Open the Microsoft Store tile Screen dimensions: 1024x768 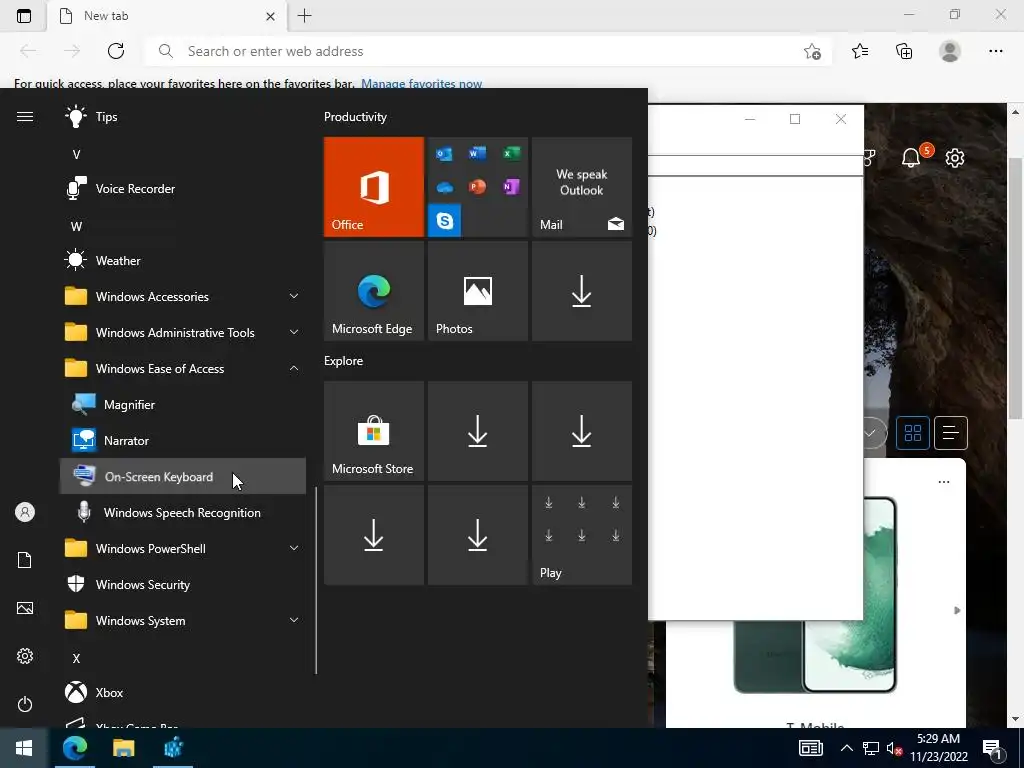[x=374, y=431]
